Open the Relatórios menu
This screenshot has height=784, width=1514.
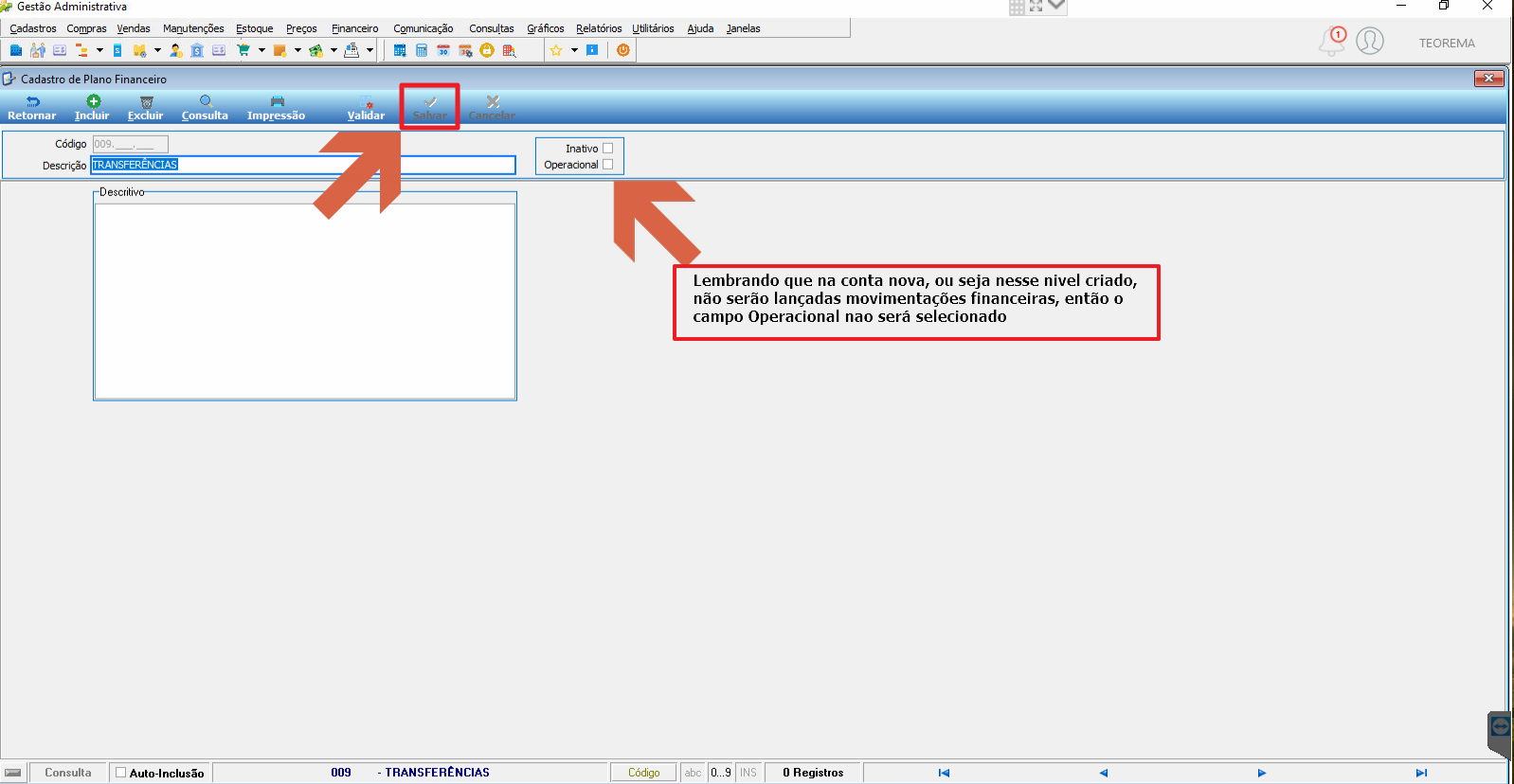point(599,28)
